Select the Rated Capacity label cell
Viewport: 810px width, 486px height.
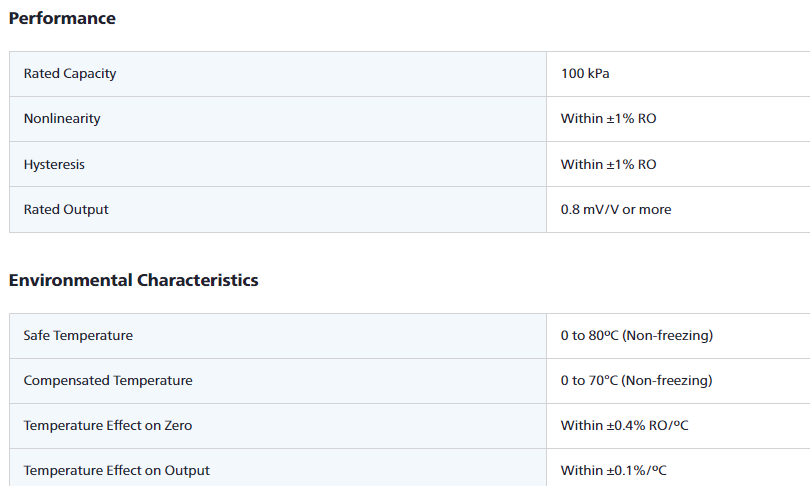click(x=70, y=74)
